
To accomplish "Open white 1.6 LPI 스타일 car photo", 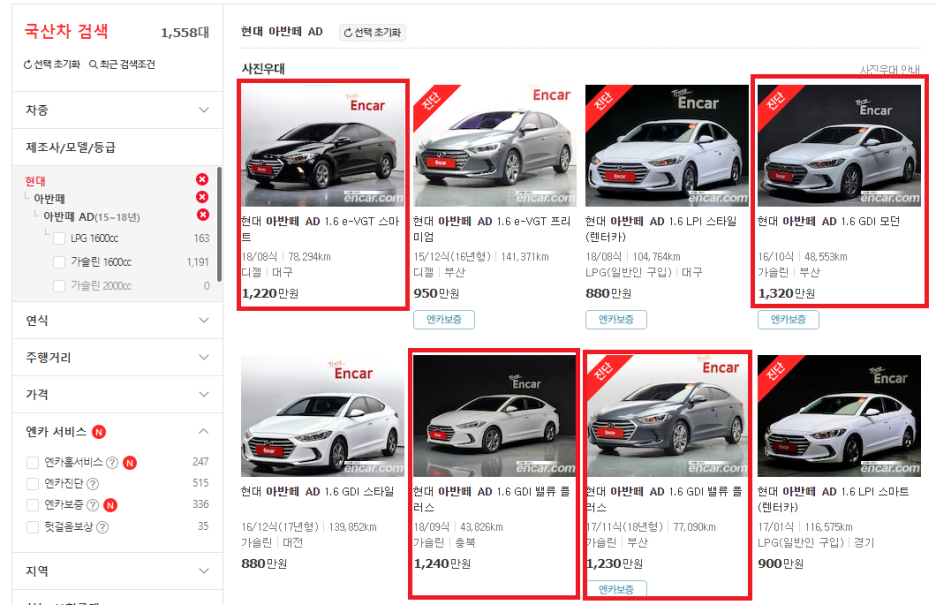I will pos(667,146).
